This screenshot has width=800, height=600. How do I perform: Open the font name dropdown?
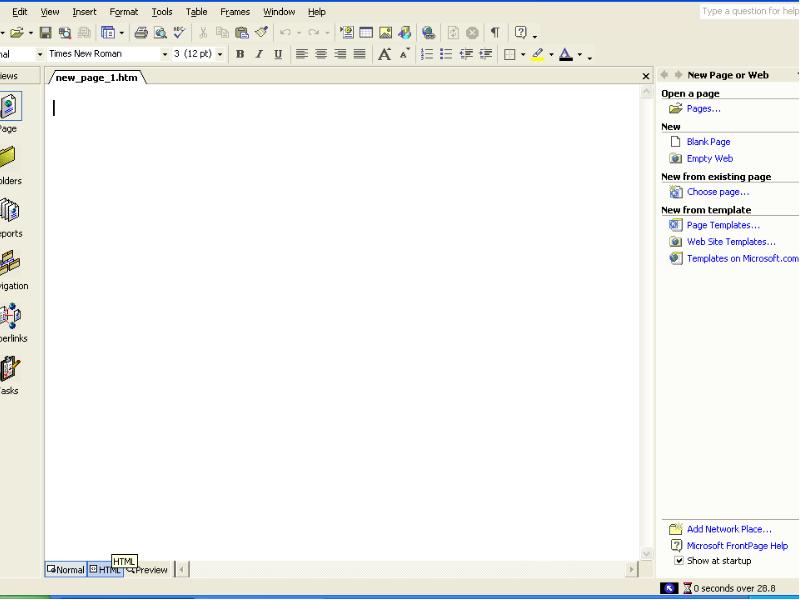point(165,54)
